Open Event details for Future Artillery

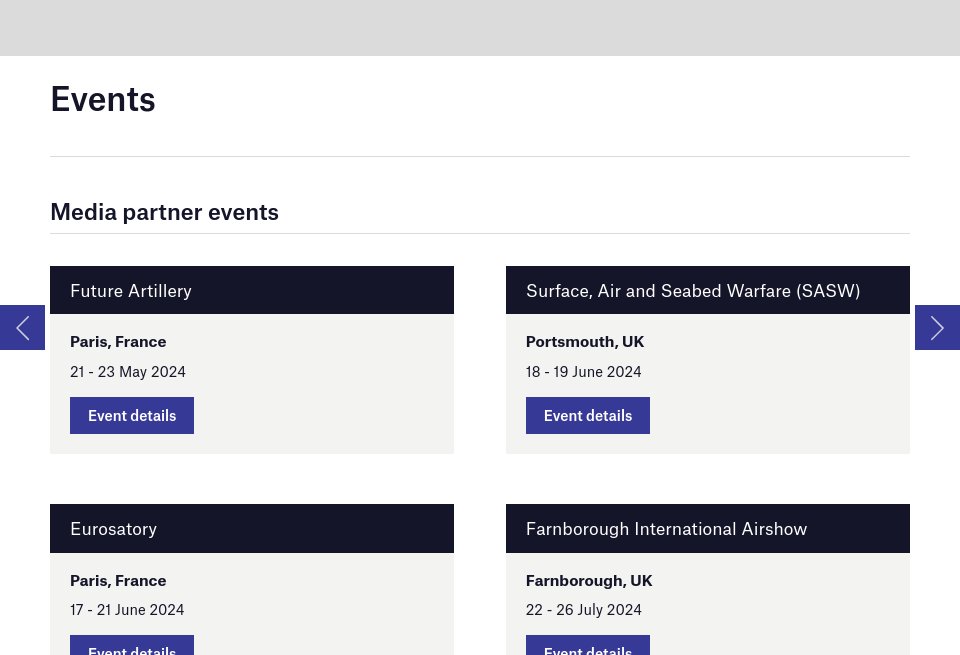[x=132, y=415]
